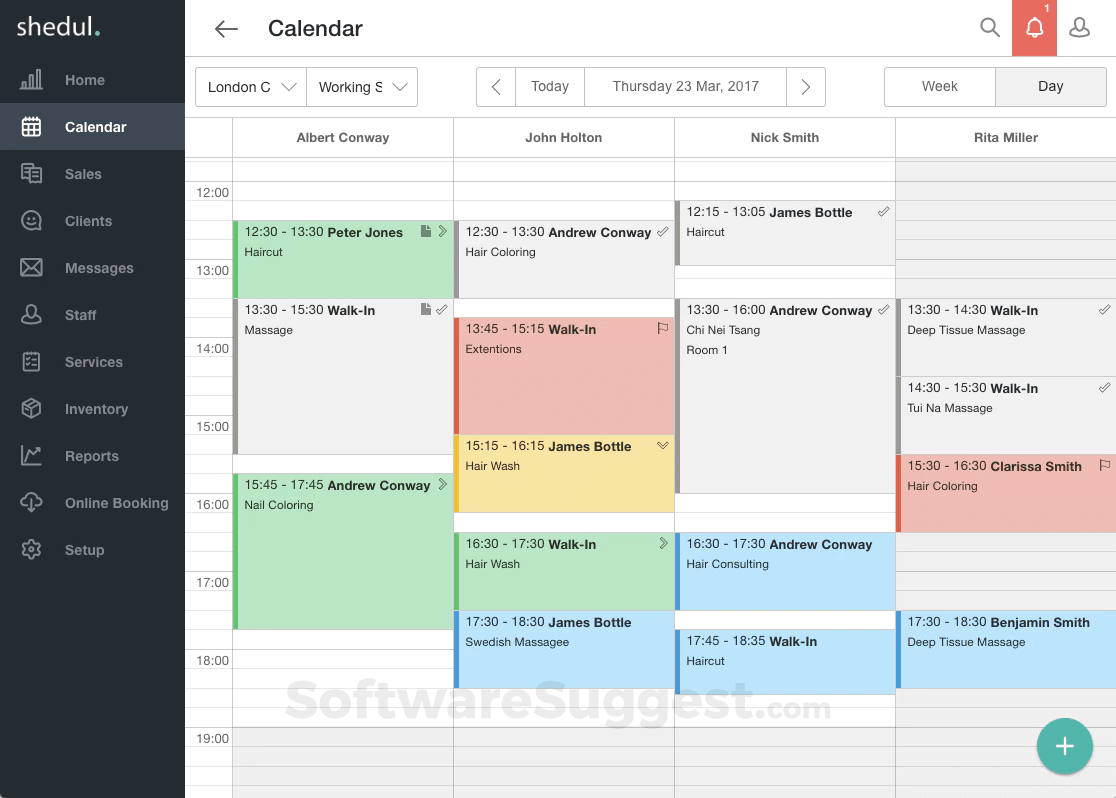Expand the Working Staff dropdown
The height and width of the screenshot is (798, 1116).
362,87
